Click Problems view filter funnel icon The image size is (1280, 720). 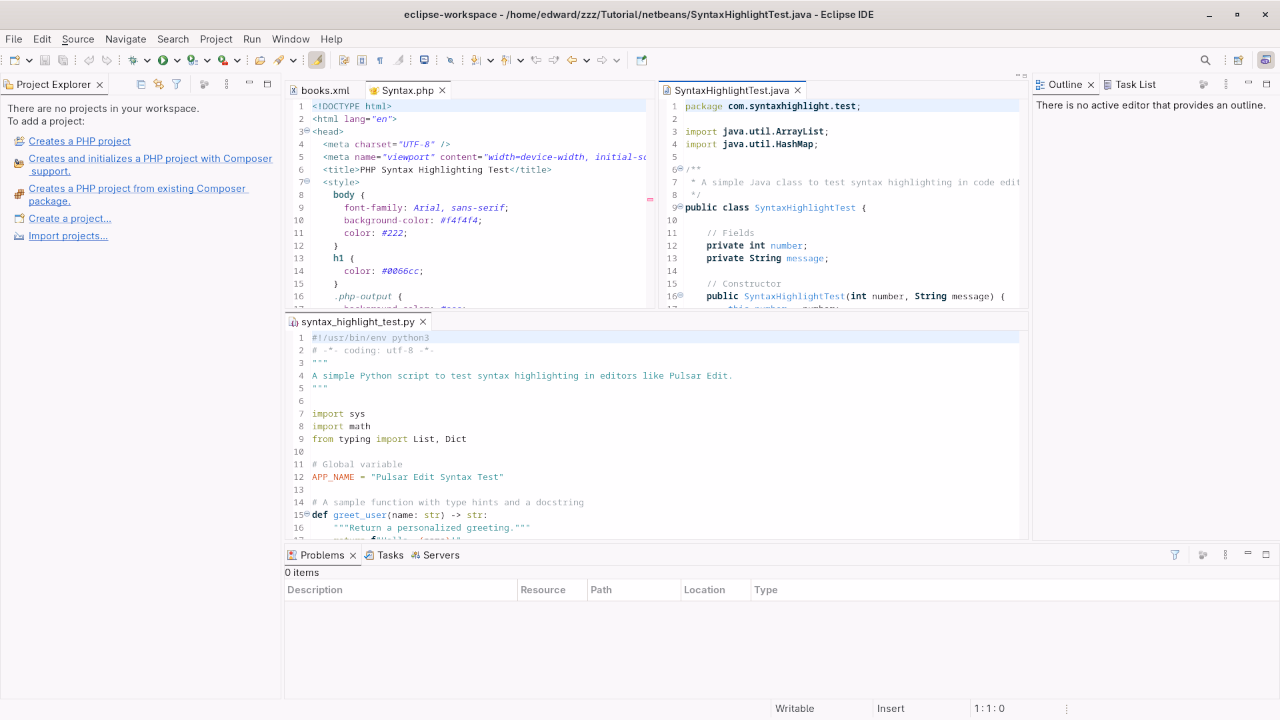click(x=1175, y=555)
